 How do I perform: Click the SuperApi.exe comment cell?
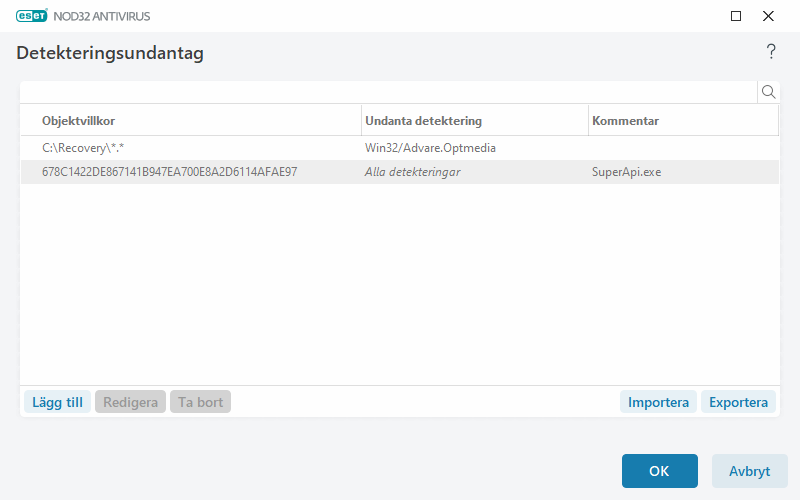pos(627,172)
